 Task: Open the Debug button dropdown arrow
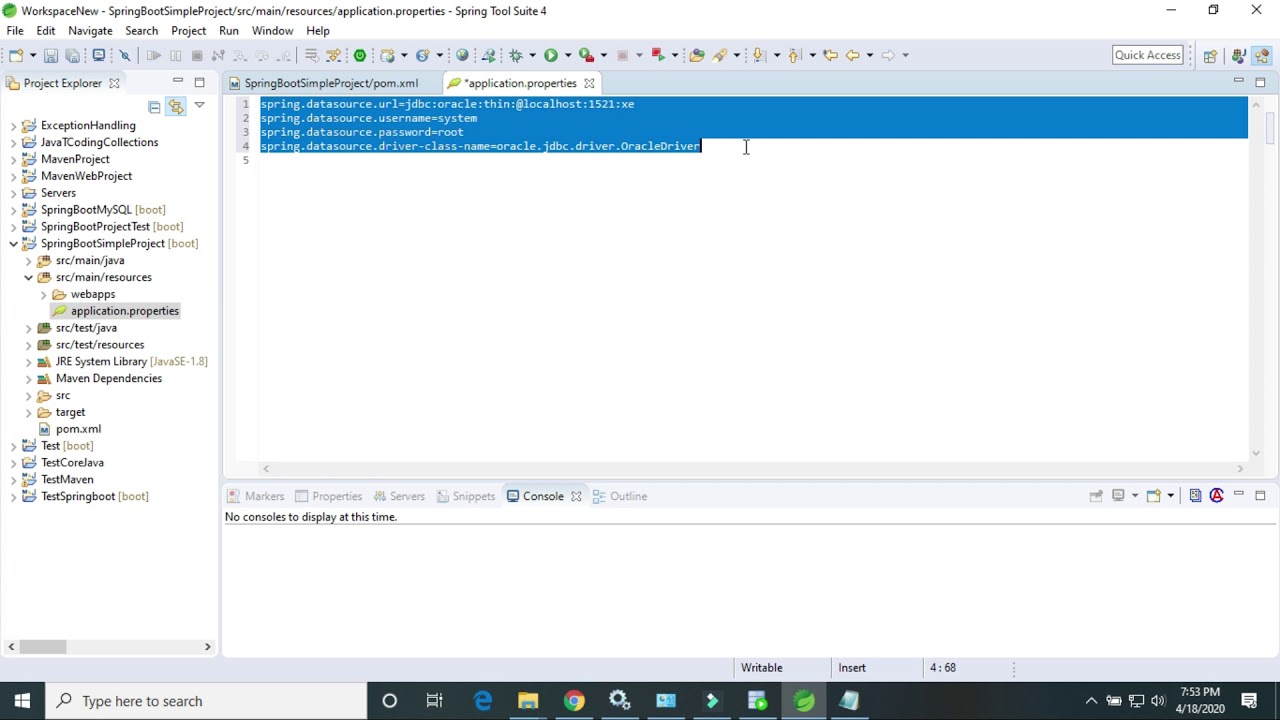532,55
